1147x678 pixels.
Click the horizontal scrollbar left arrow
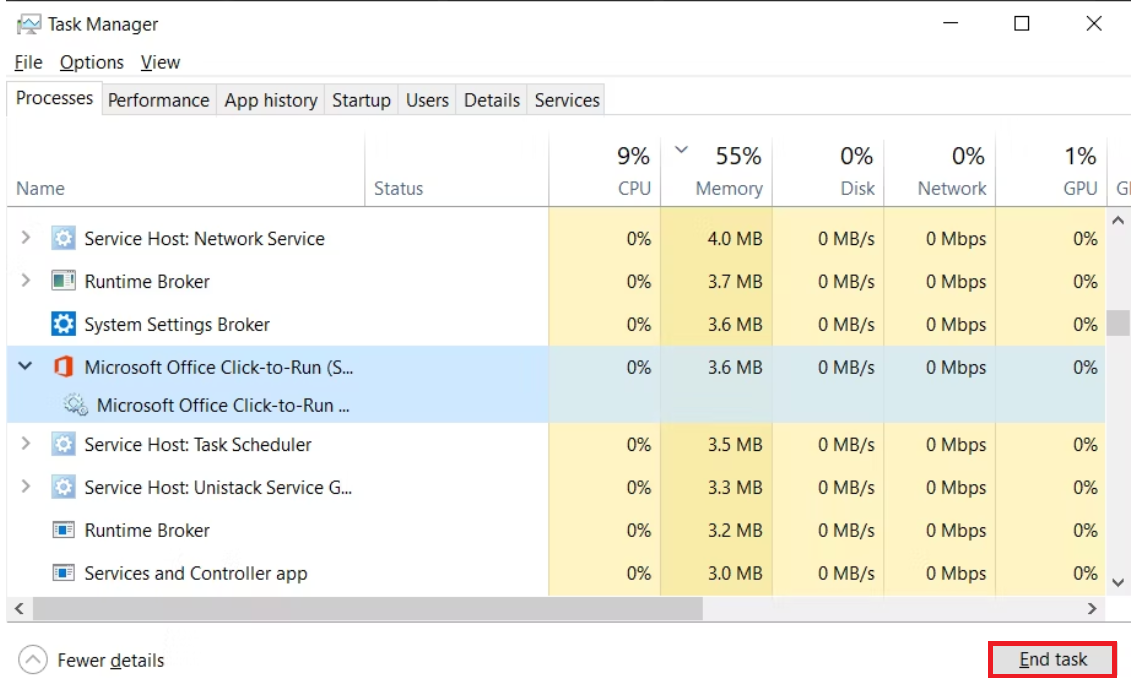(20, 609)
